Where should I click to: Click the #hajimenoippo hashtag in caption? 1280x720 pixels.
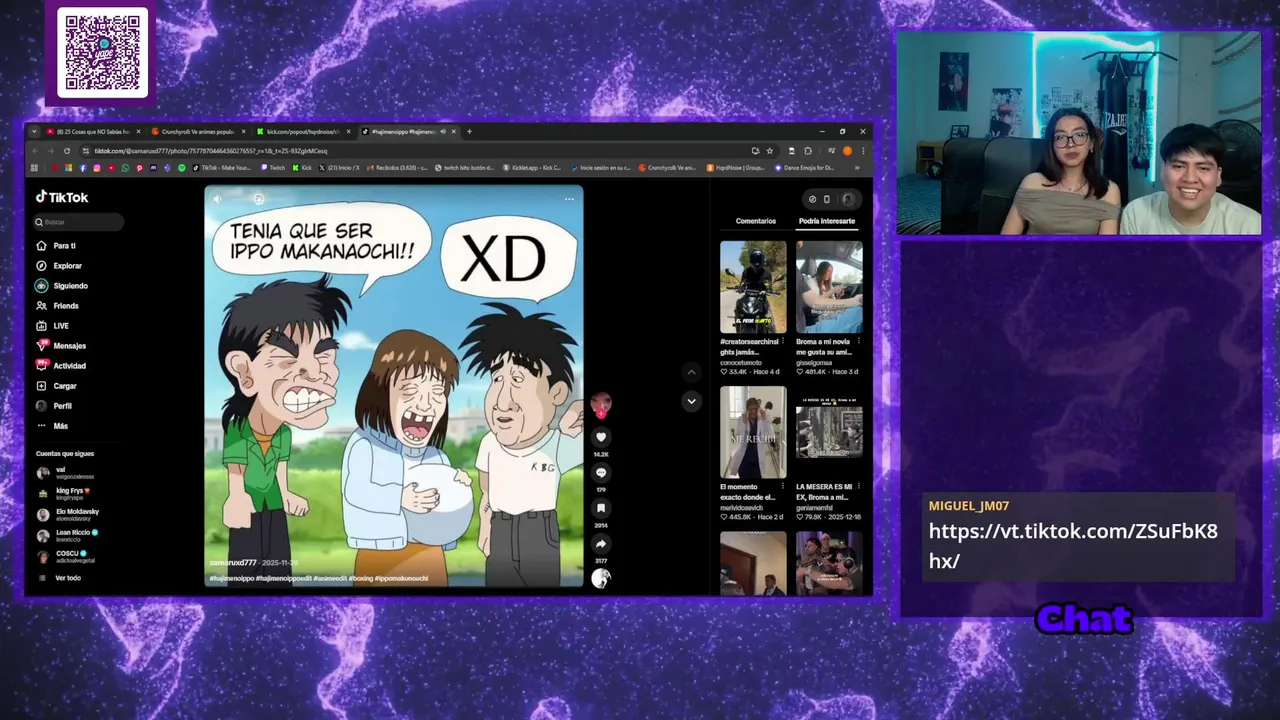point(230,578)
